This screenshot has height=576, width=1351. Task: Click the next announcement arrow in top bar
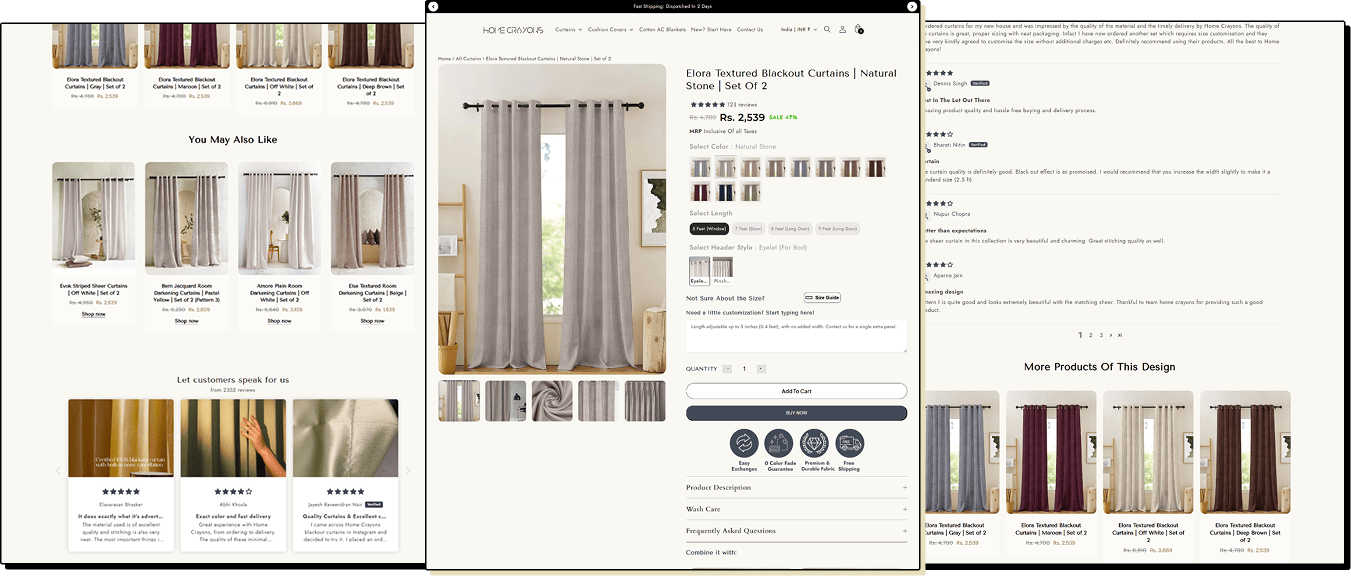click(x=912, y=6)
